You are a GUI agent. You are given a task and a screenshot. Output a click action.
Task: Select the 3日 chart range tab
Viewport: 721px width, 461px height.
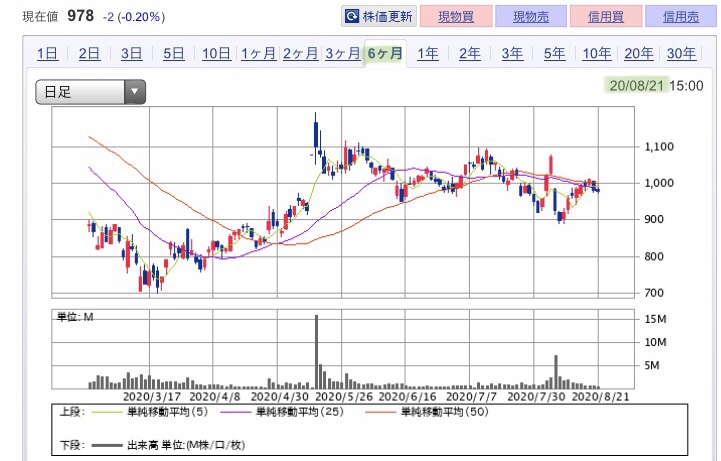(x=130, y=54)
